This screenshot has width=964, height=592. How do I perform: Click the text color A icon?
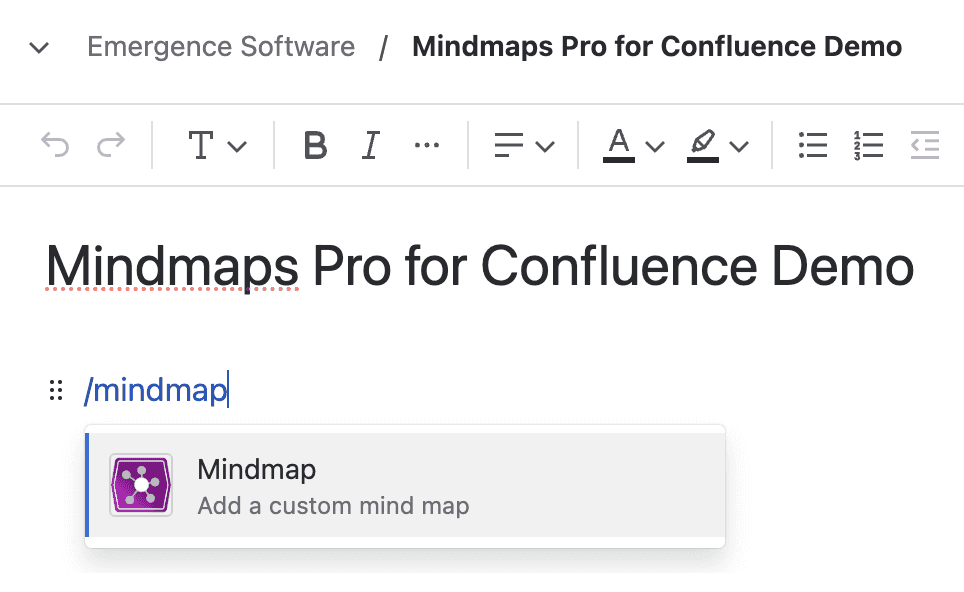point(618,145)
